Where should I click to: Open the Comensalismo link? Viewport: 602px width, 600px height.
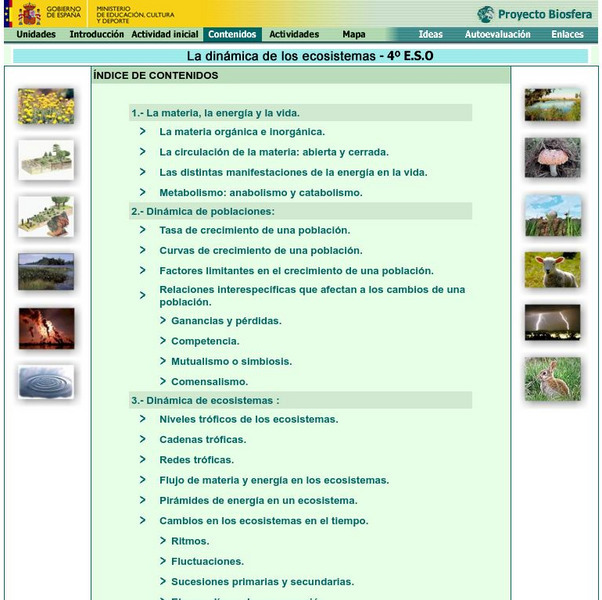click(210, 382)
